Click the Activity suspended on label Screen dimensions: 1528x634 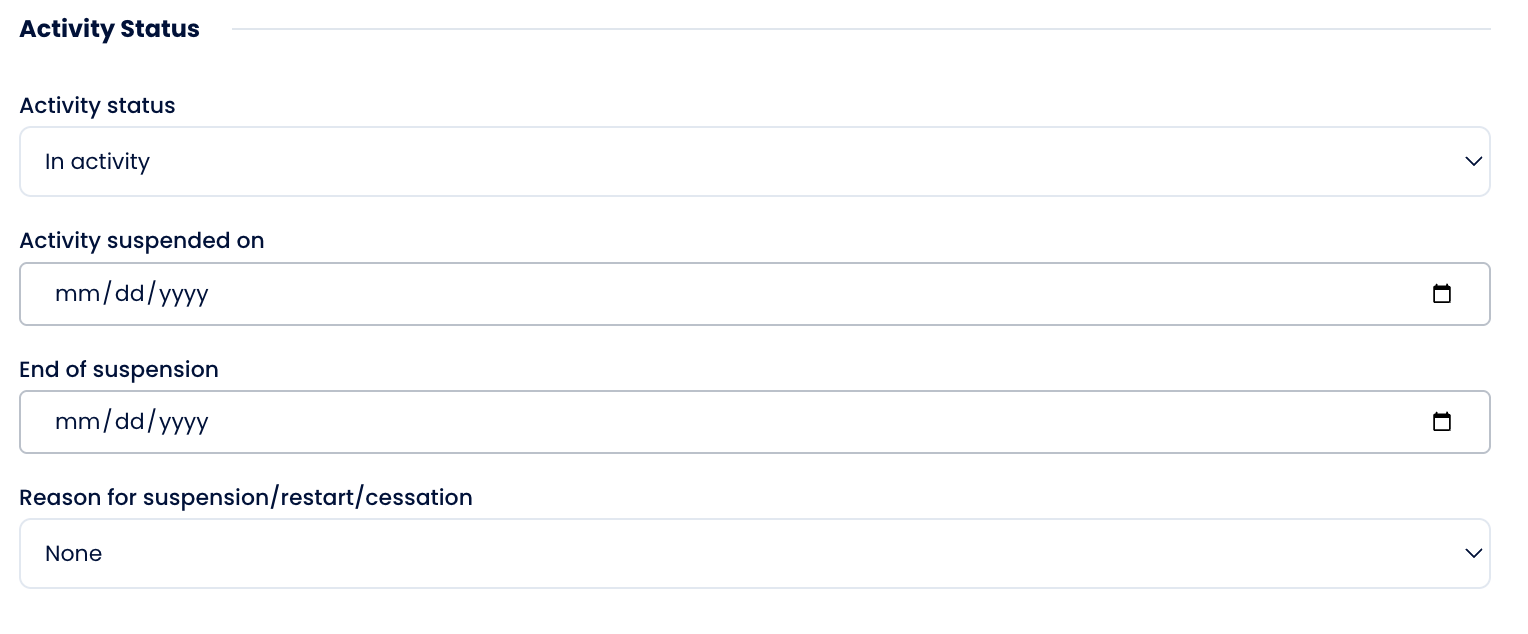pos(141,241)
